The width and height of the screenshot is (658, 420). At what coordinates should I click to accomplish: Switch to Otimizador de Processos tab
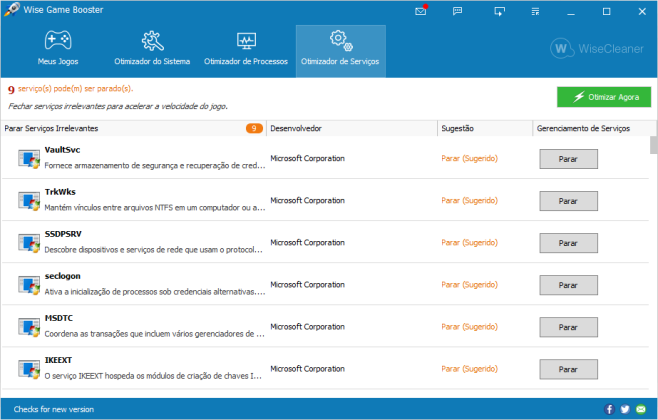click(x=246, y=51)
